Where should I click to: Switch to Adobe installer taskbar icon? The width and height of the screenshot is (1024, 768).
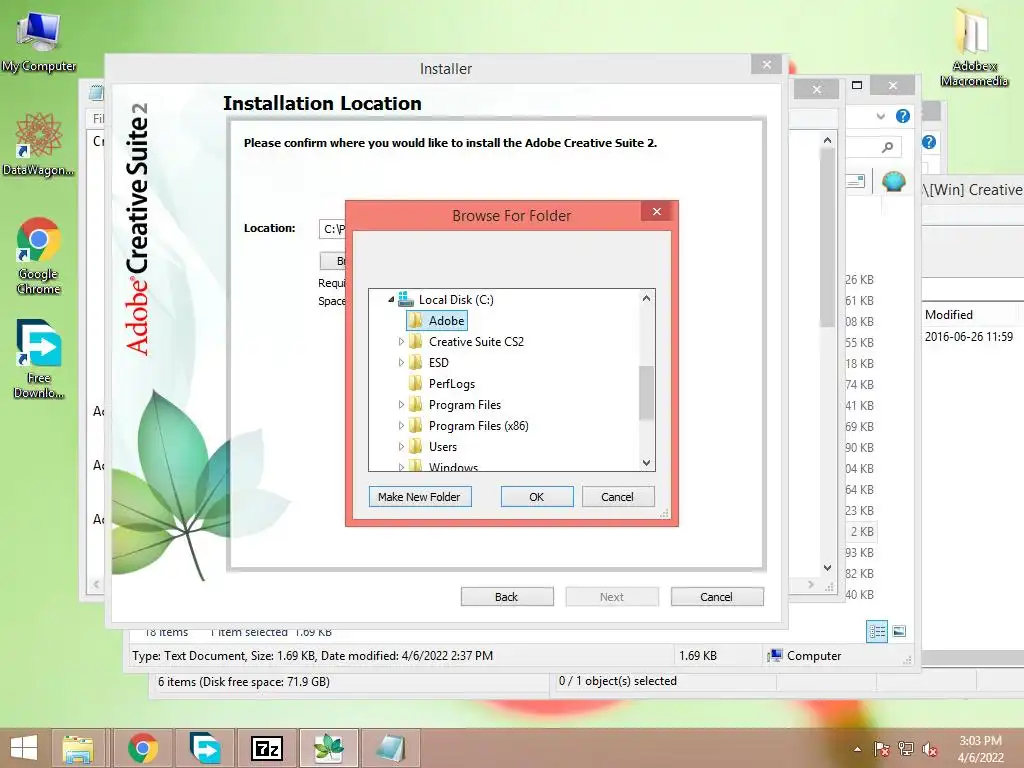tap(329, 748)
